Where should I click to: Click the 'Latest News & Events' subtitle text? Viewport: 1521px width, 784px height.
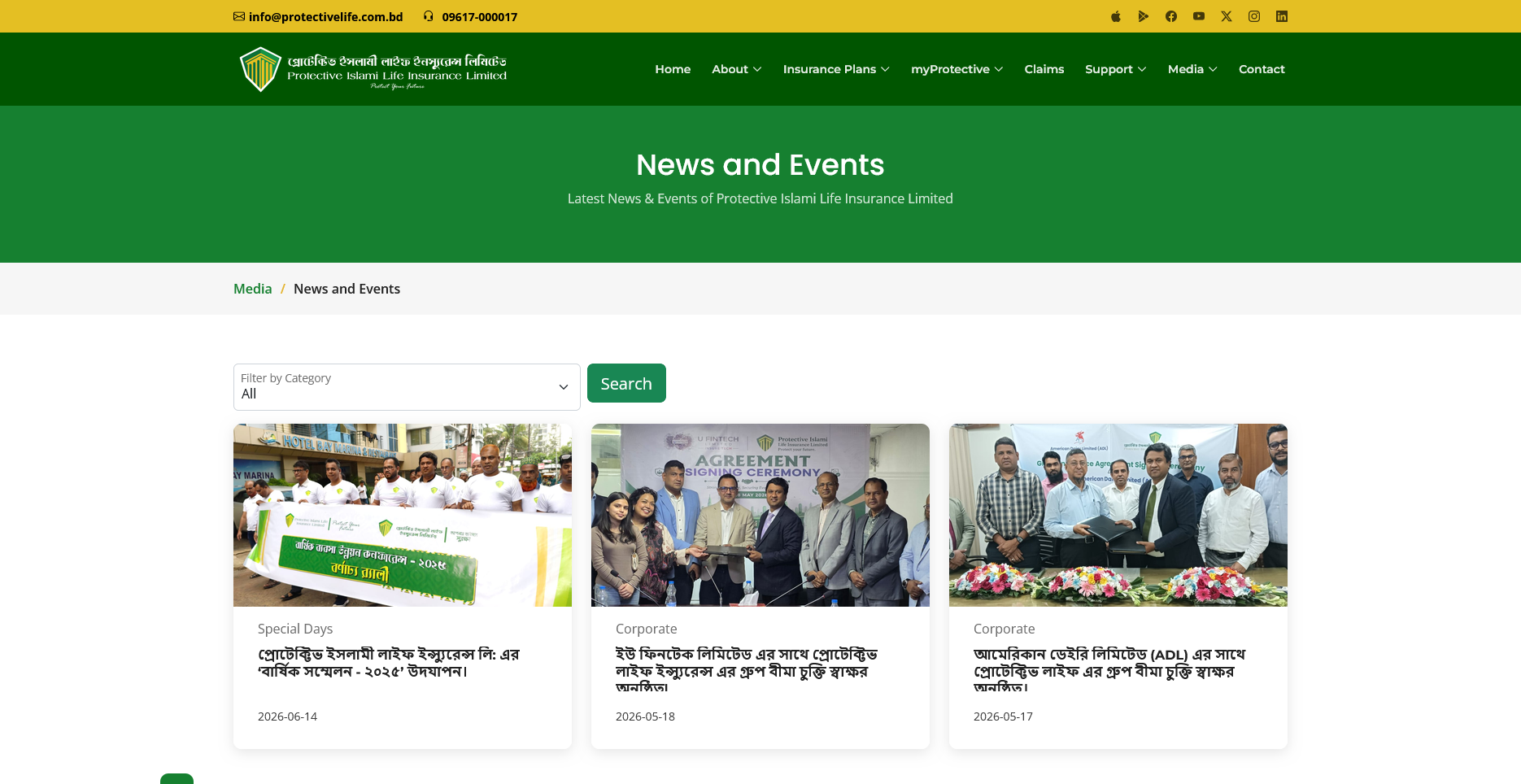coord(760,198)
